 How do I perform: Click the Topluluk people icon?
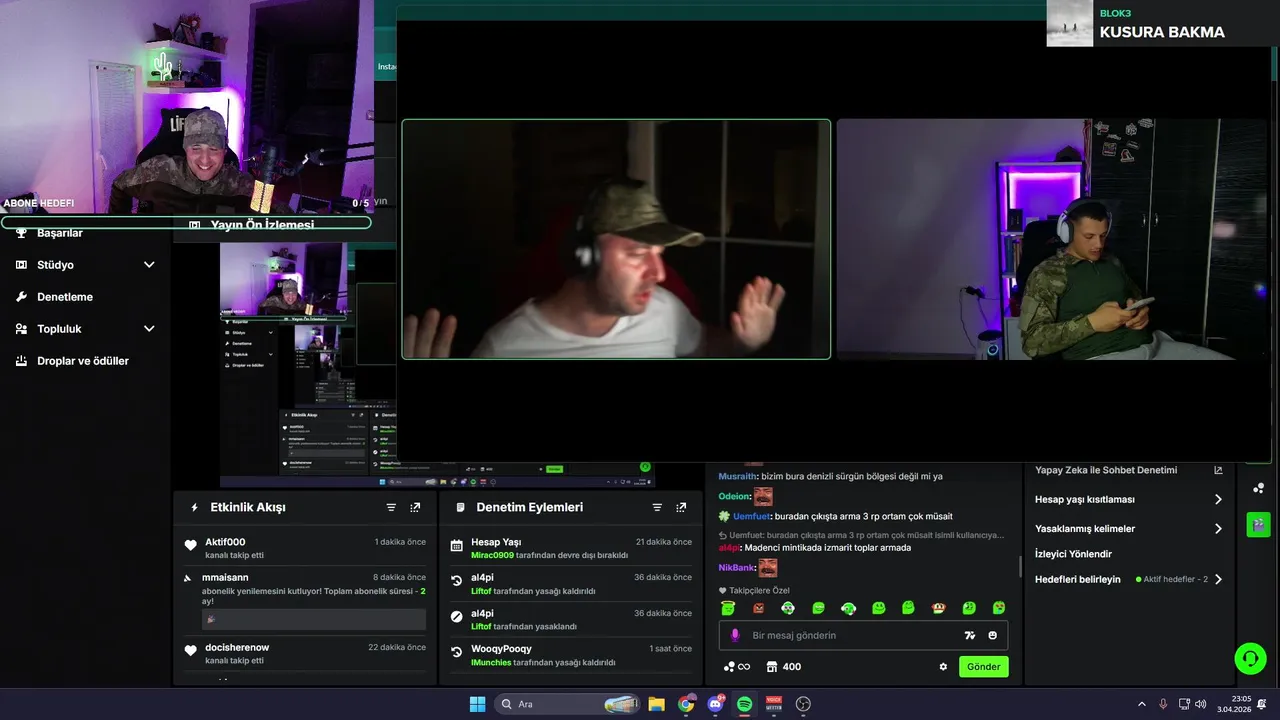21,329
